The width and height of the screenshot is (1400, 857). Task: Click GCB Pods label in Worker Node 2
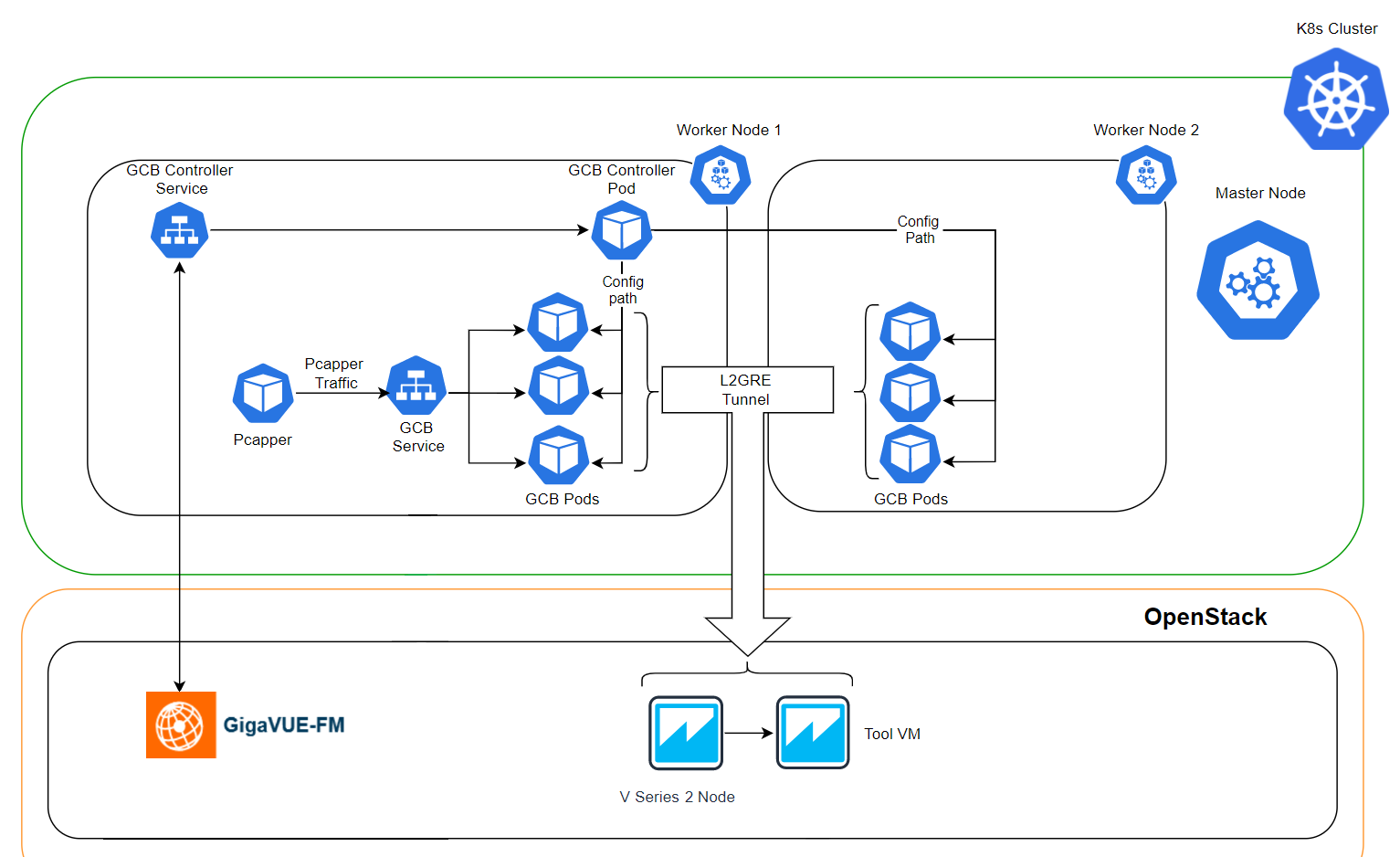[911, 499]
